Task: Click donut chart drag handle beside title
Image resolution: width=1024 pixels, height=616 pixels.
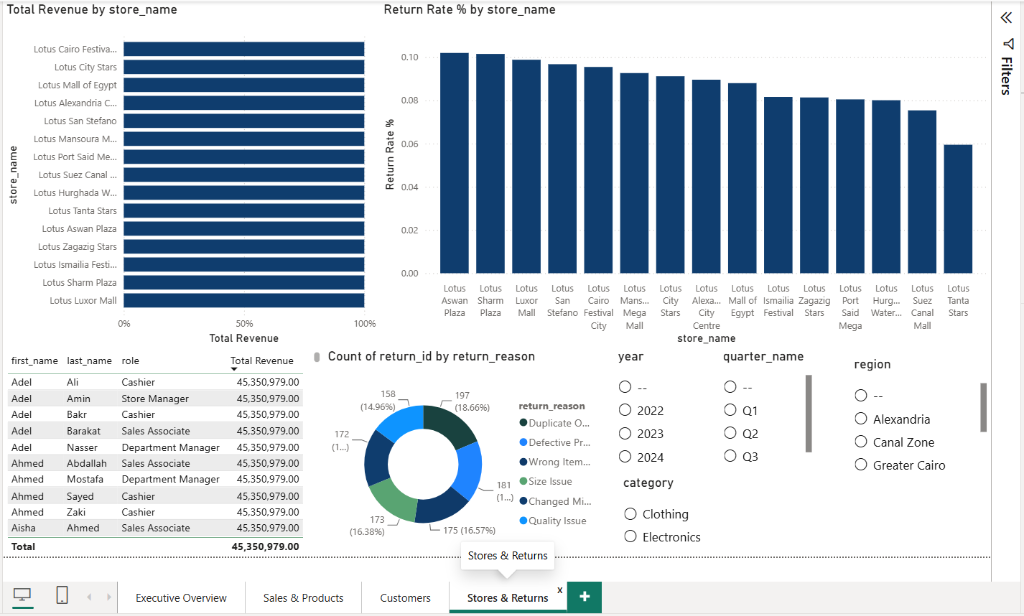Action: click(x=317, y=357)
